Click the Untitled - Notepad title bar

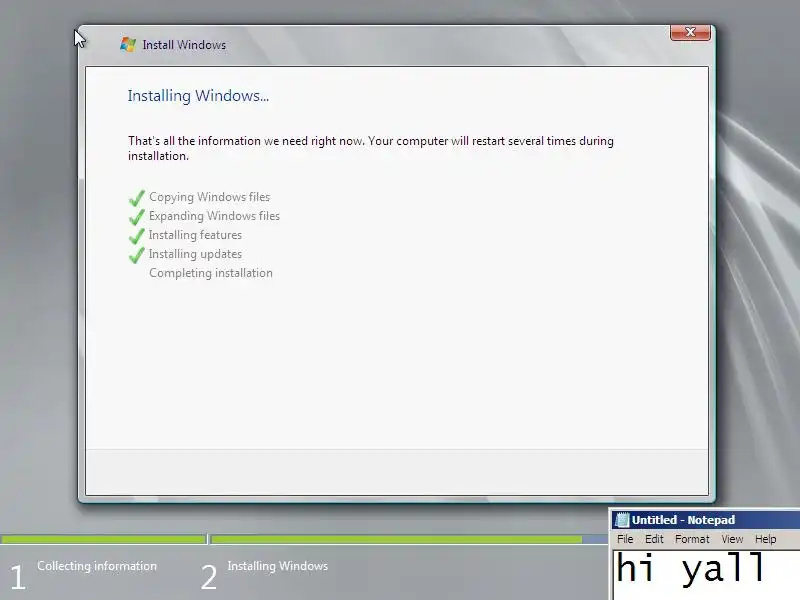tap(706, 520)
